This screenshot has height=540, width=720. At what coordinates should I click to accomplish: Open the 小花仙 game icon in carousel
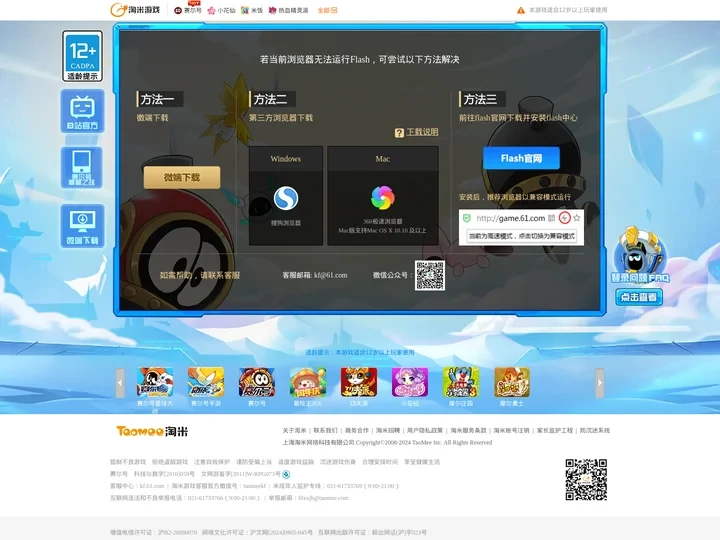(410, 382)
